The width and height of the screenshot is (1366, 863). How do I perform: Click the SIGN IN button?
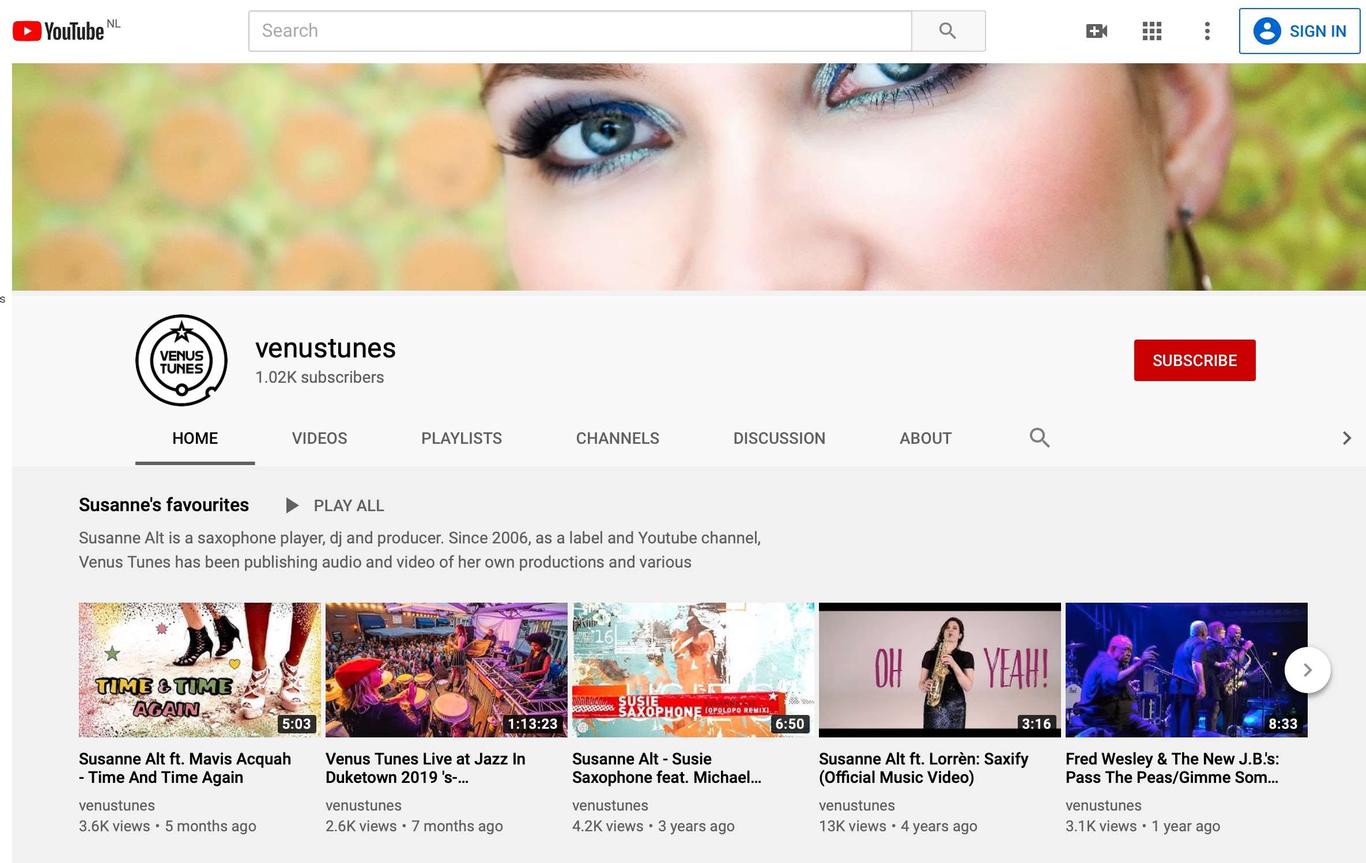click(1300, 31)
